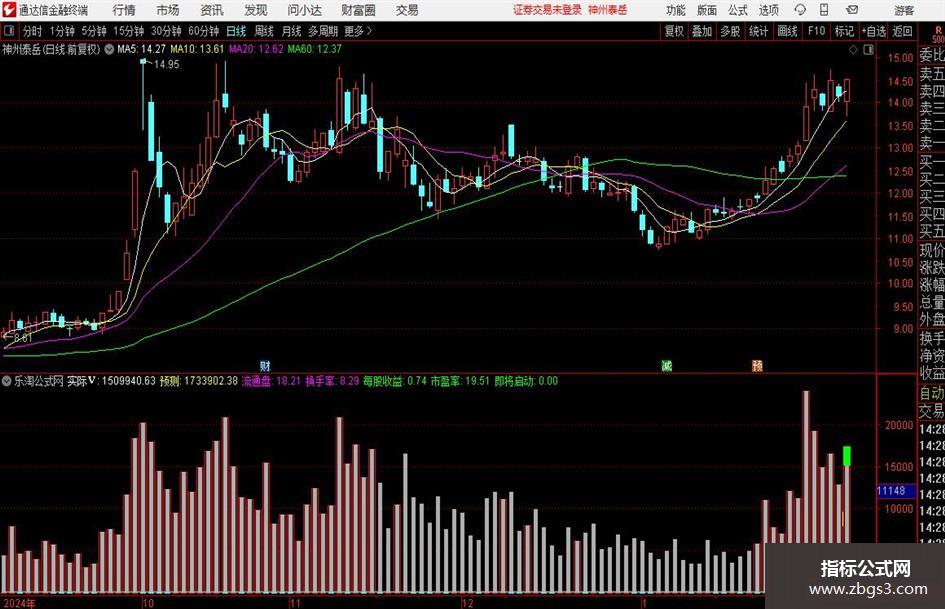Open the 行情 menu
Screen dimensions: 945x609
coord(124,10)
